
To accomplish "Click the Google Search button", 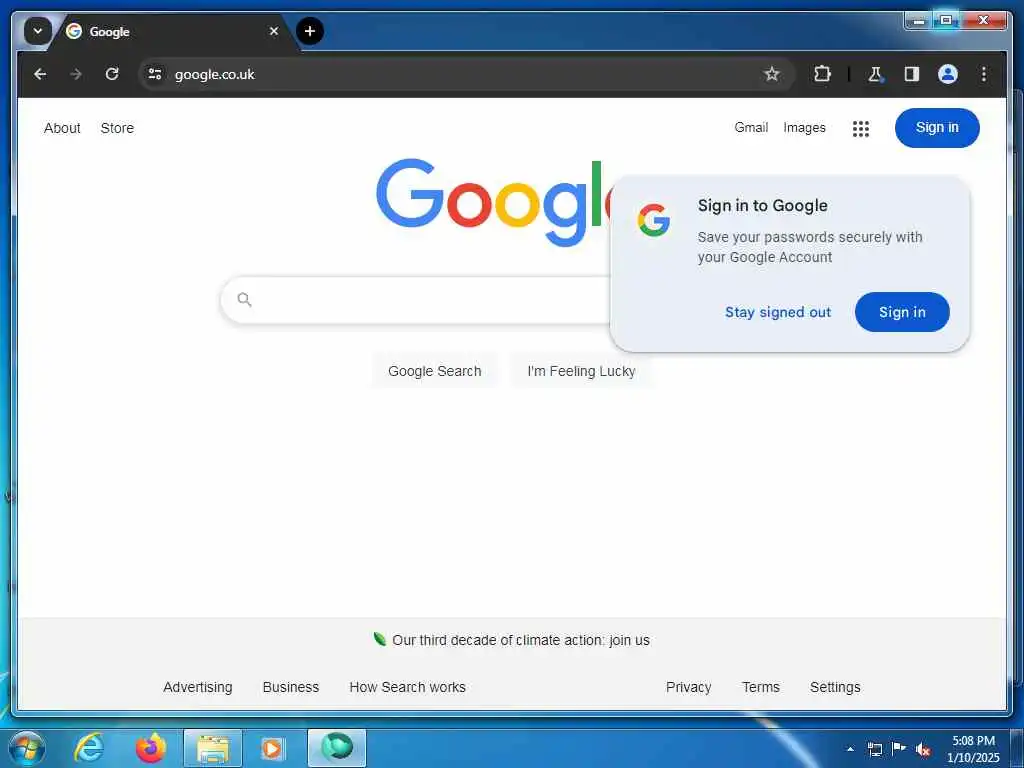I will [434, 371].
